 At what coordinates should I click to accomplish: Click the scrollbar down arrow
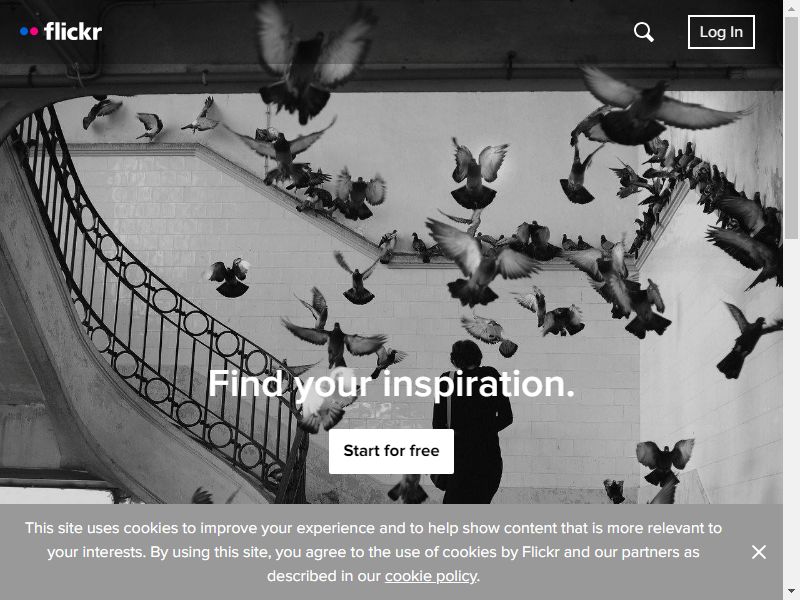pos(791,594)
